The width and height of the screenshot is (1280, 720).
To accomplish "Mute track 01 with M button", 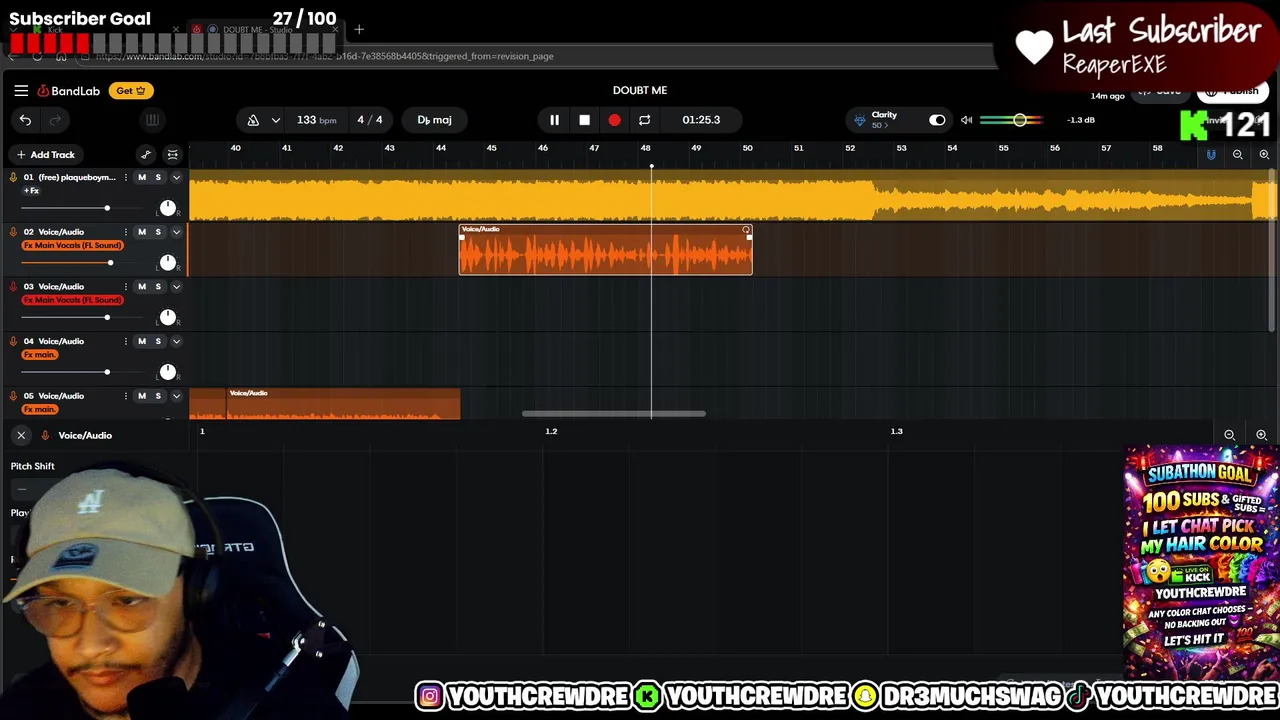I will click(141, 177).
